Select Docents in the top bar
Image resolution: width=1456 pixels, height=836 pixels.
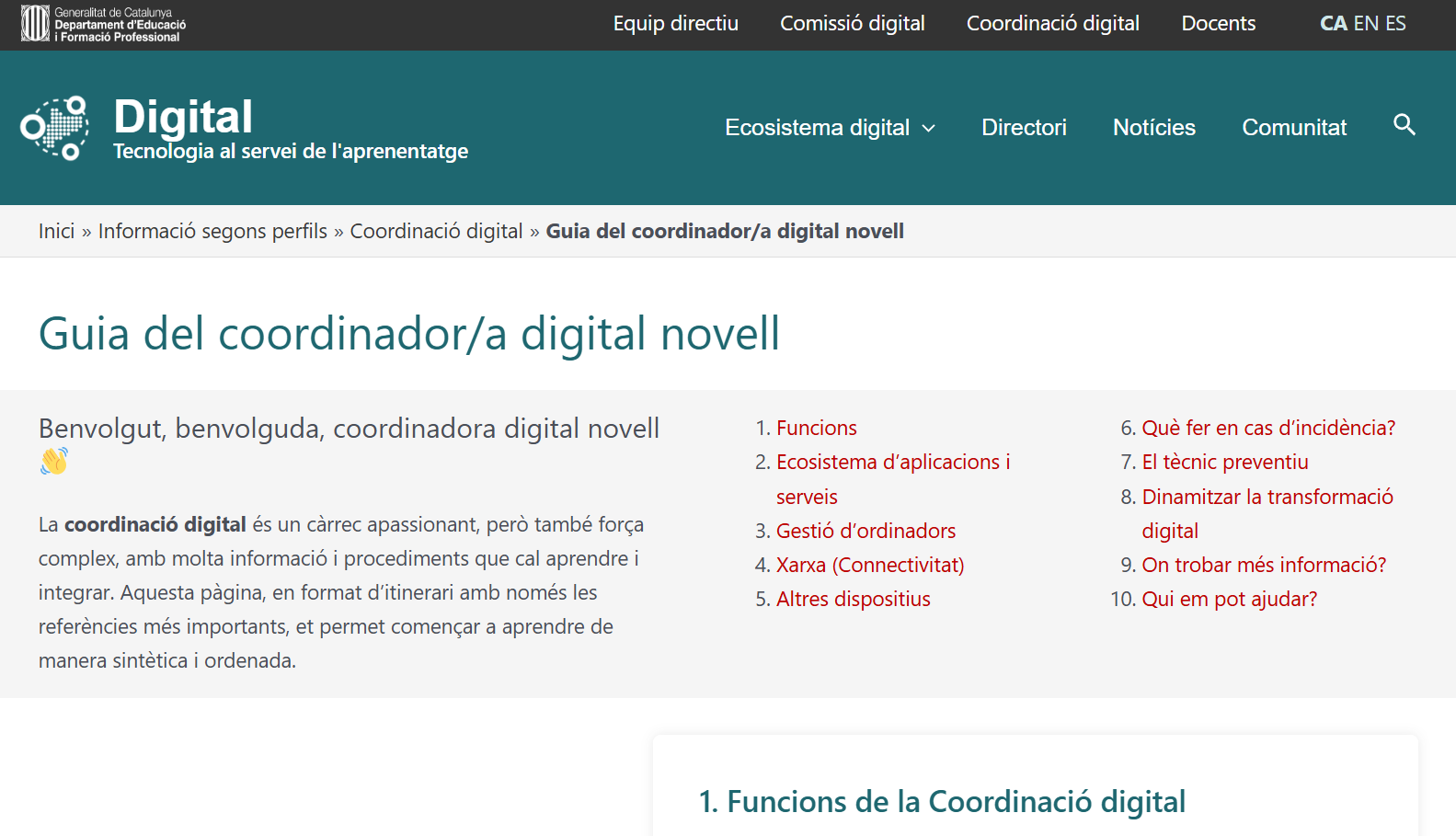[x=1218, y=24]
